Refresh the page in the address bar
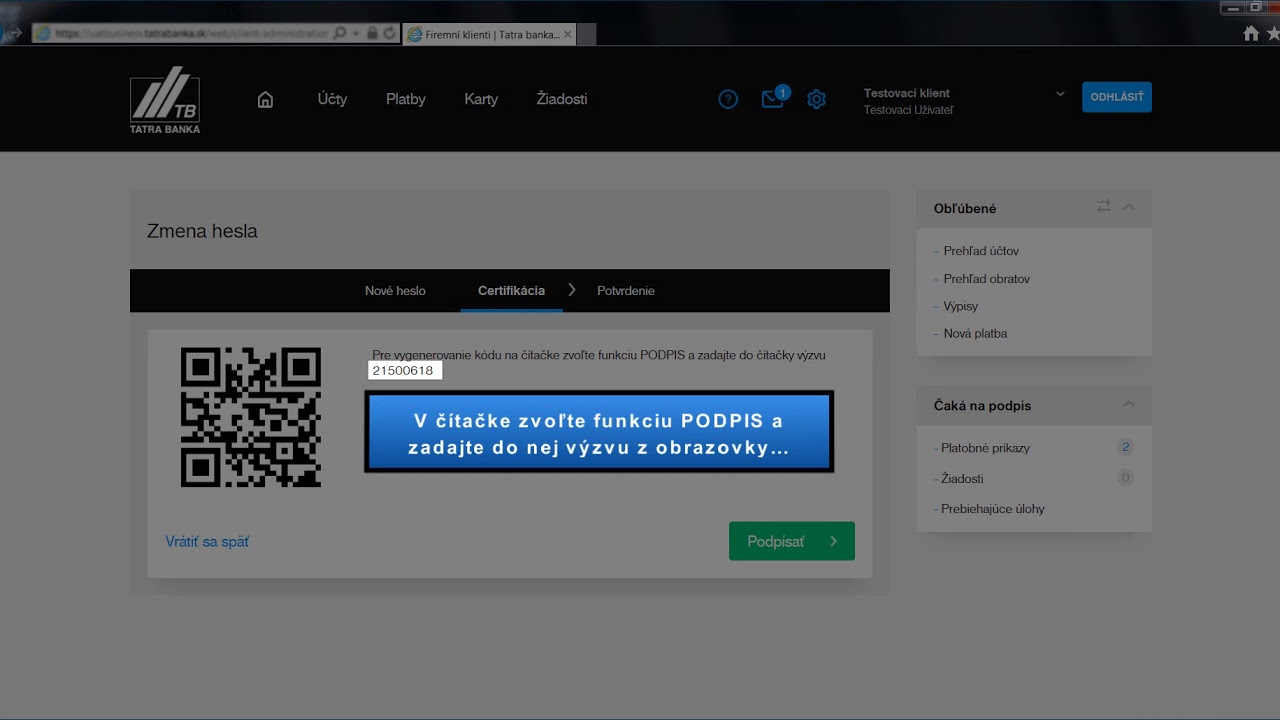The height and width of the screenshot is (720, 1280). 389,33
